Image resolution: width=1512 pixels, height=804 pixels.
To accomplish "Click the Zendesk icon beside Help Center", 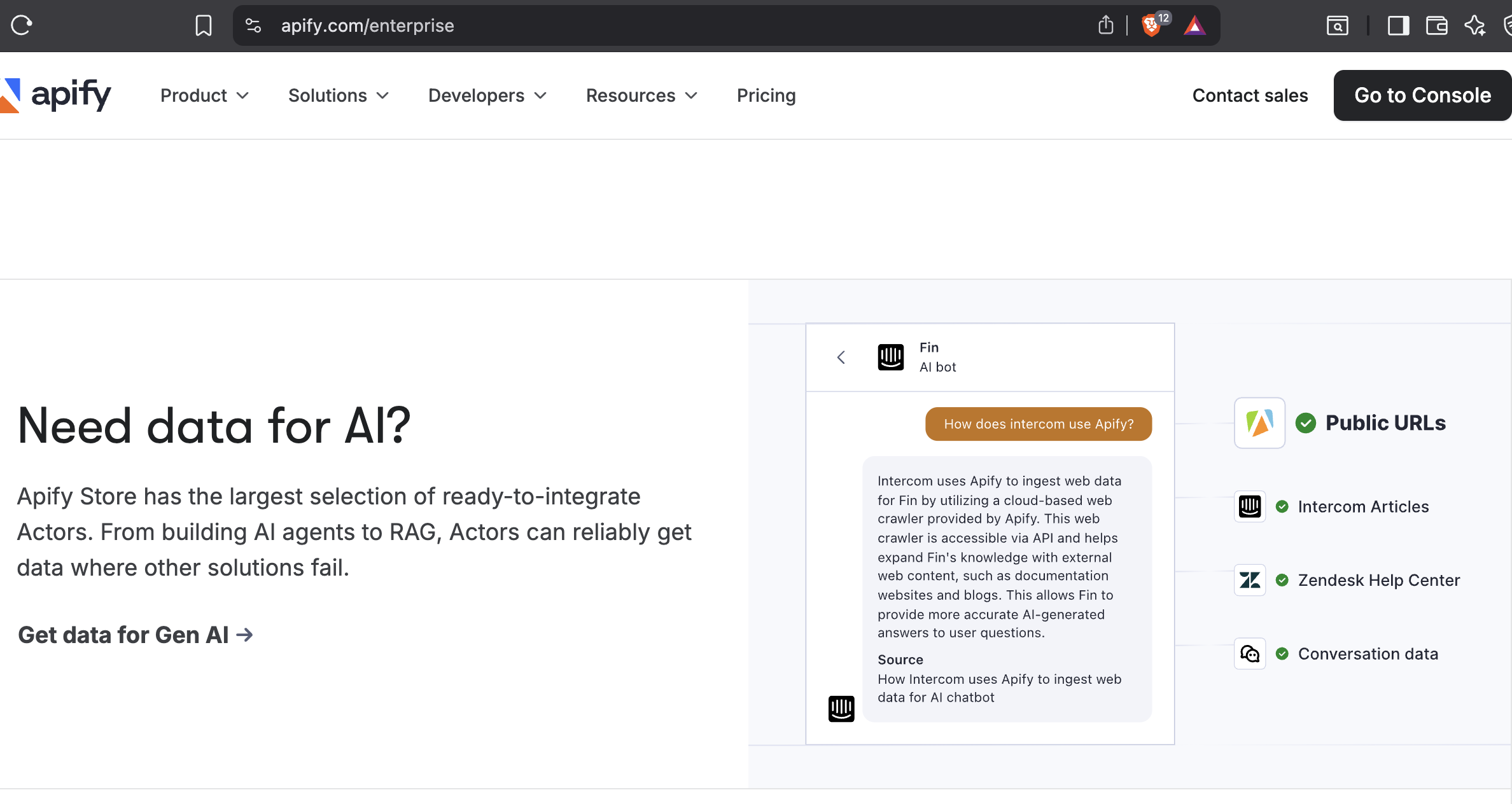I will pos(1250,580).
